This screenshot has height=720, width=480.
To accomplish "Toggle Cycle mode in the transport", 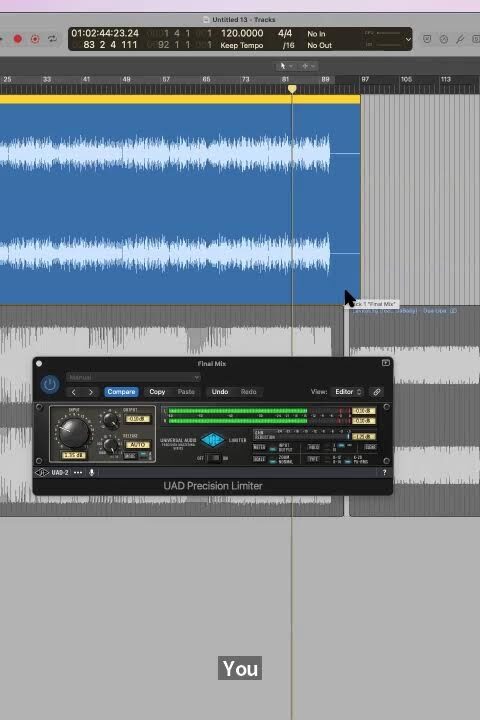I will click(52, 39).
